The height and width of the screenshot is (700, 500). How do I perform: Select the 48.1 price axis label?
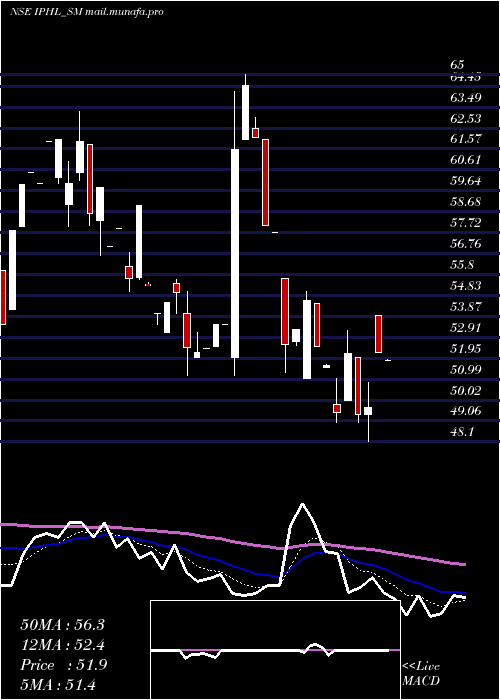[x=462, y=432]
